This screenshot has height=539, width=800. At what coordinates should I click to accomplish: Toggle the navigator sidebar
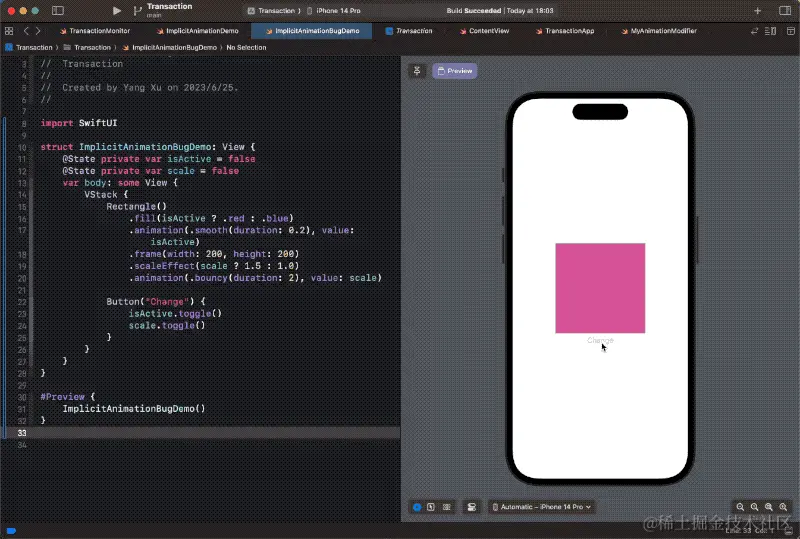58,10
